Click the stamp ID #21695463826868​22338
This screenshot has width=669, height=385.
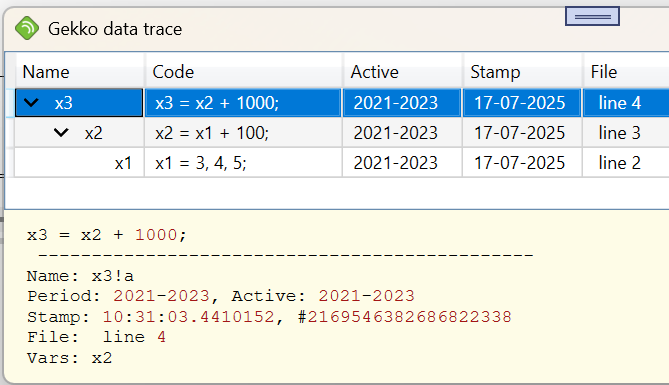pyautogui.click(x=404, y=317)
